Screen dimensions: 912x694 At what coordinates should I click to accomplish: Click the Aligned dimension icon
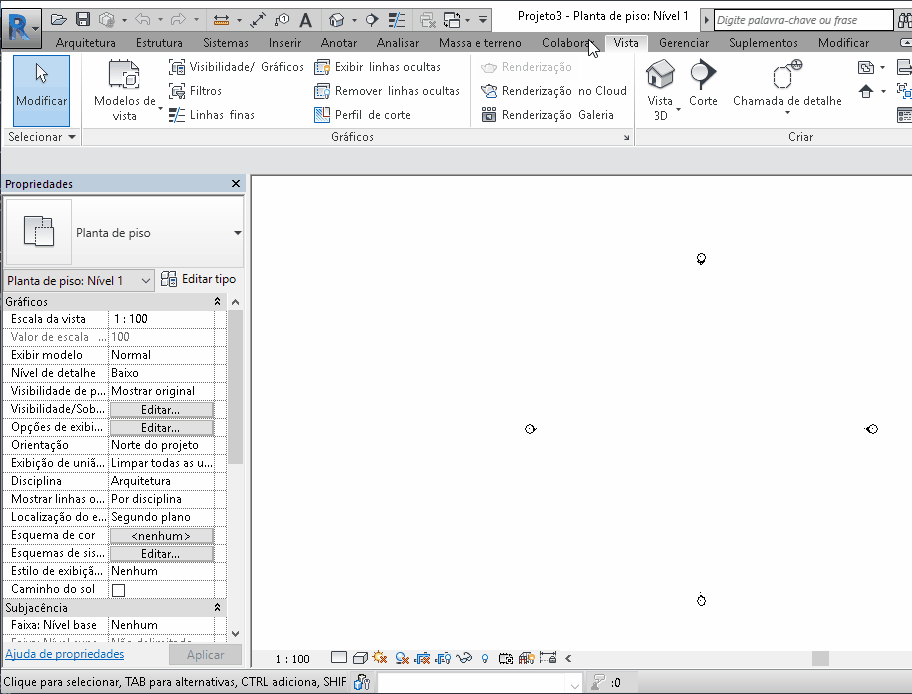coord(258,20)
